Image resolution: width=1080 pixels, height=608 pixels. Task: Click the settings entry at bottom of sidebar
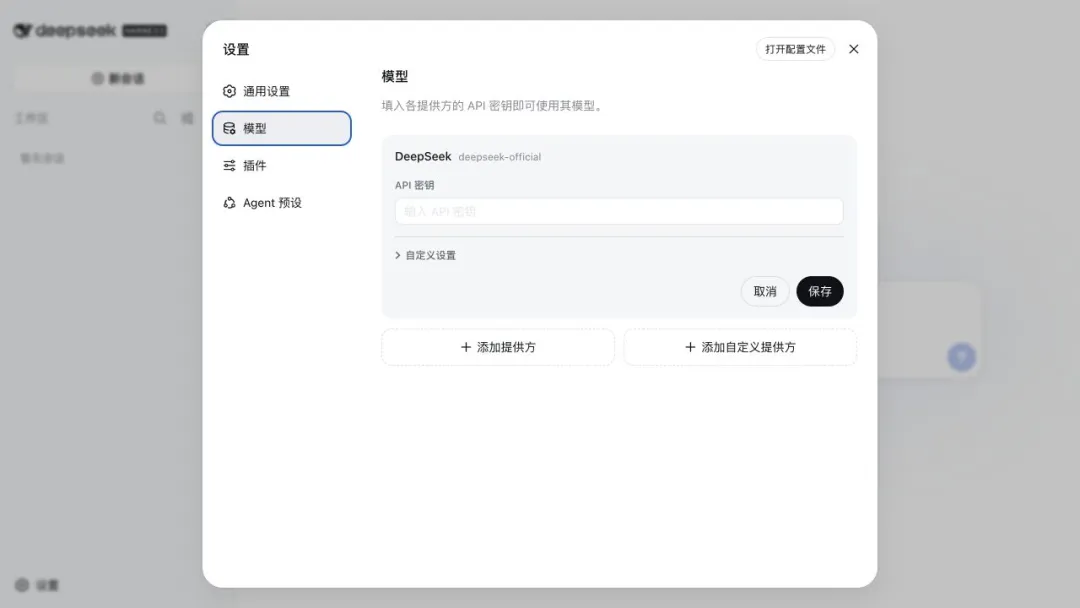(37, 585)
